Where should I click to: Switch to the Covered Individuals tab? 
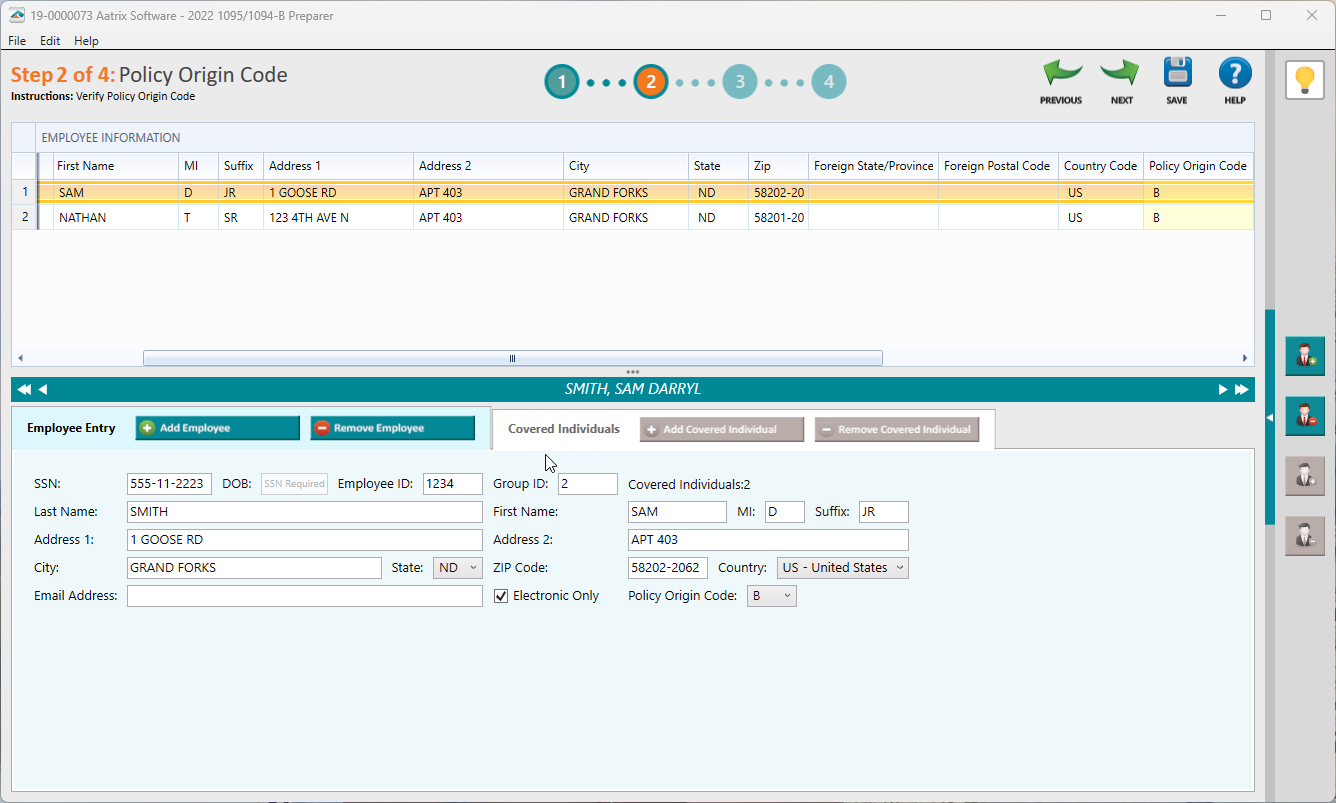[563, 429]
